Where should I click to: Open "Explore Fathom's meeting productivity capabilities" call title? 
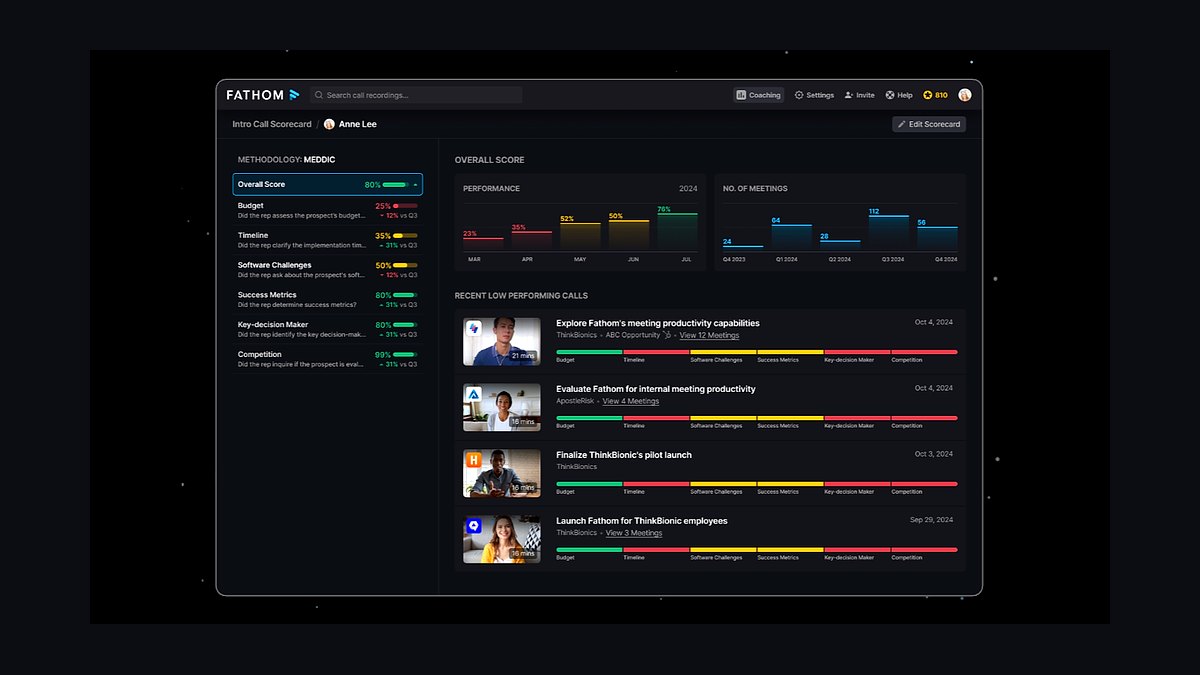pyautogui.click(x=658, y=323)
